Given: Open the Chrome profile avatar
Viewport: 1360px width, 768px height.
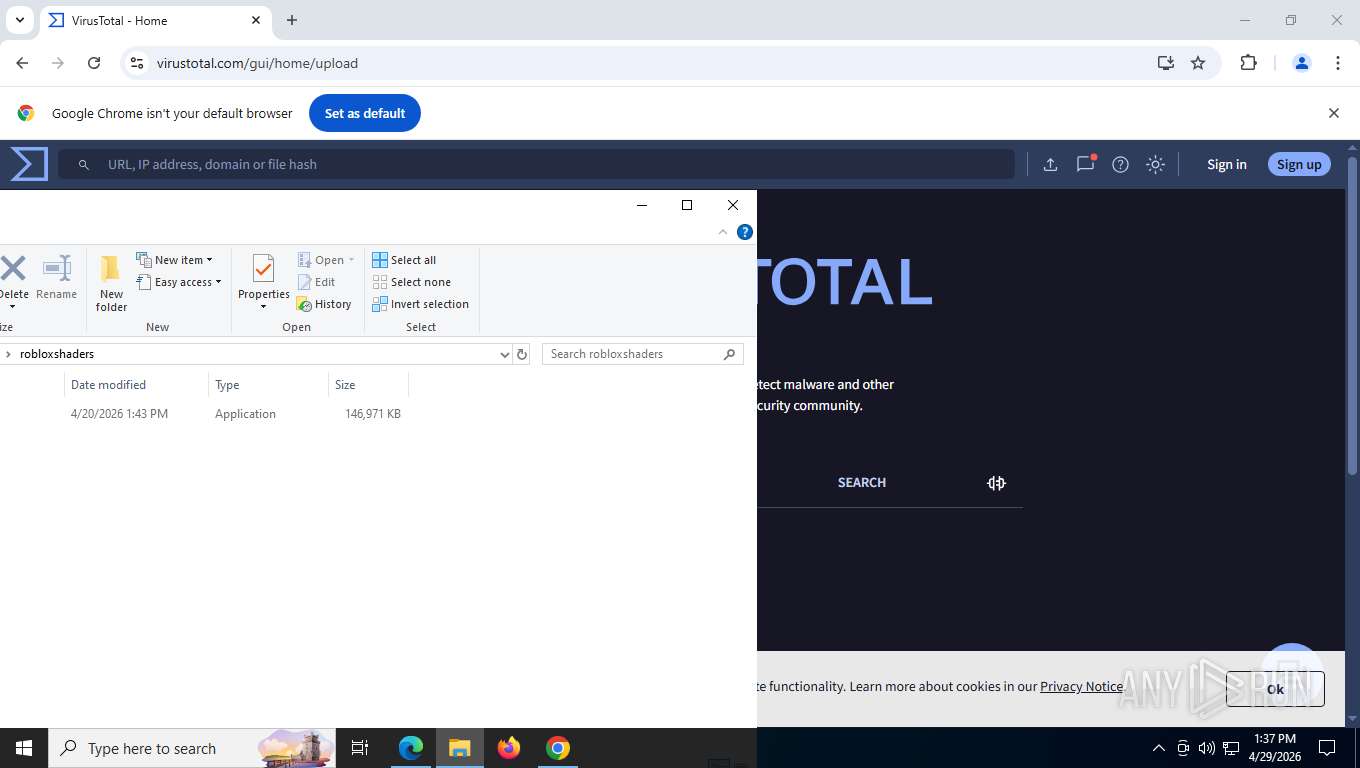Looking at the screenshot, I should [1301, 63].
